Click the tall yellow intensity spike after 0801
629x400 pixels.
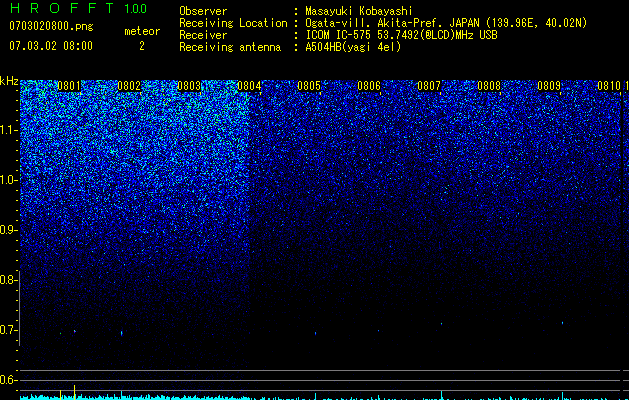[x=74, y=392]
